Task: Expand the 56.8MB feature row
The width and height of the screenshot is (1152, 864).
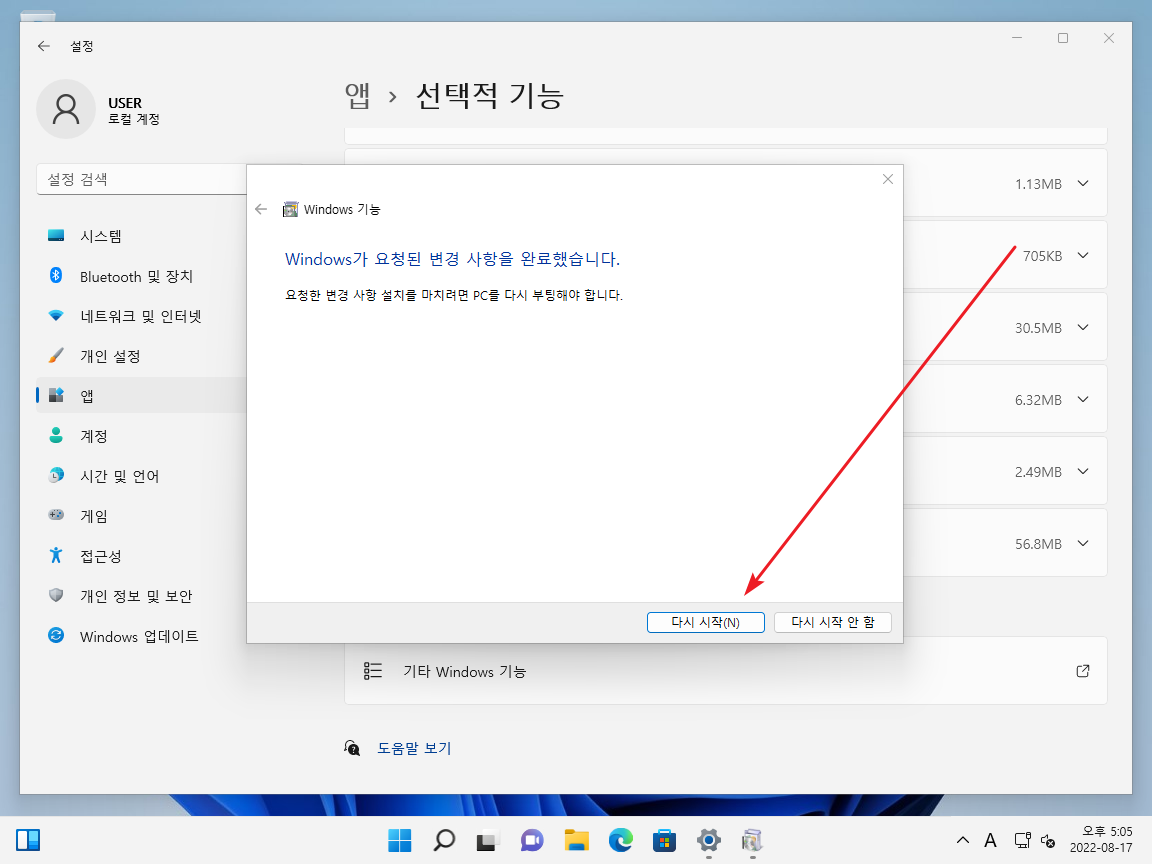Action: coord(1082,544)
